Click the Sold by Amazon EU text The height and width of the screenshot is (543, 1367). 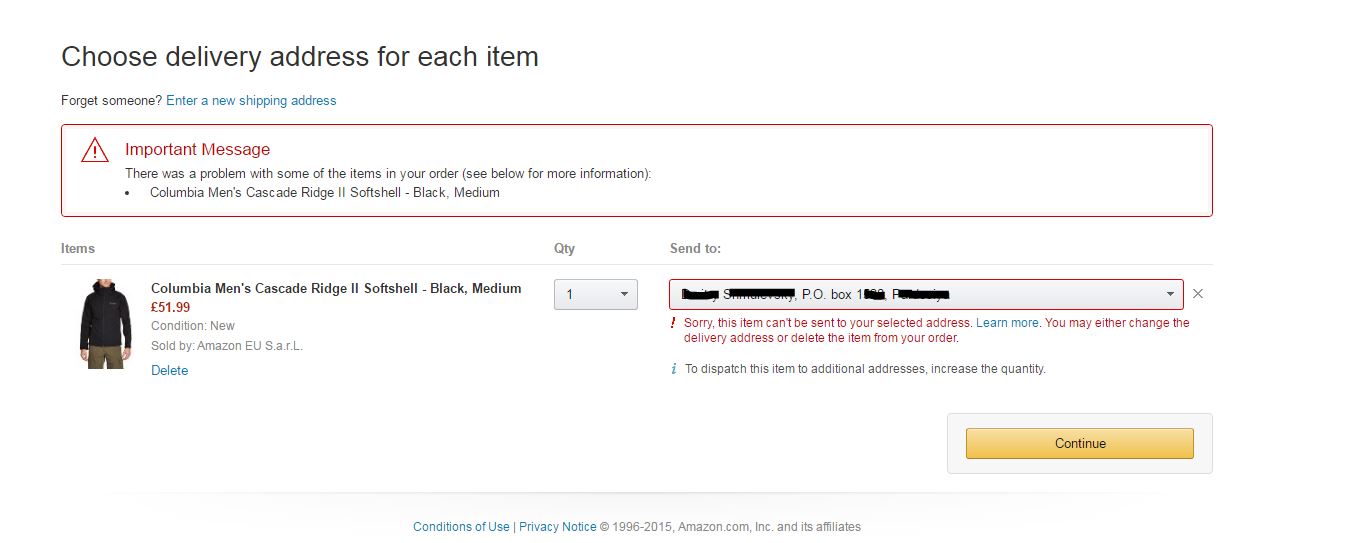pyautogui.click(x=227, y=346)
